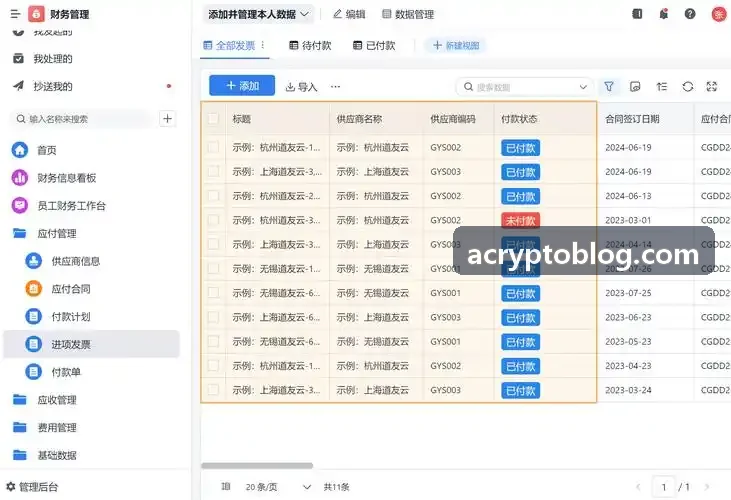The image size is (731, 500).
Task: Collapse the sidebar with the hamburger icon
Action: pos(15,14)
